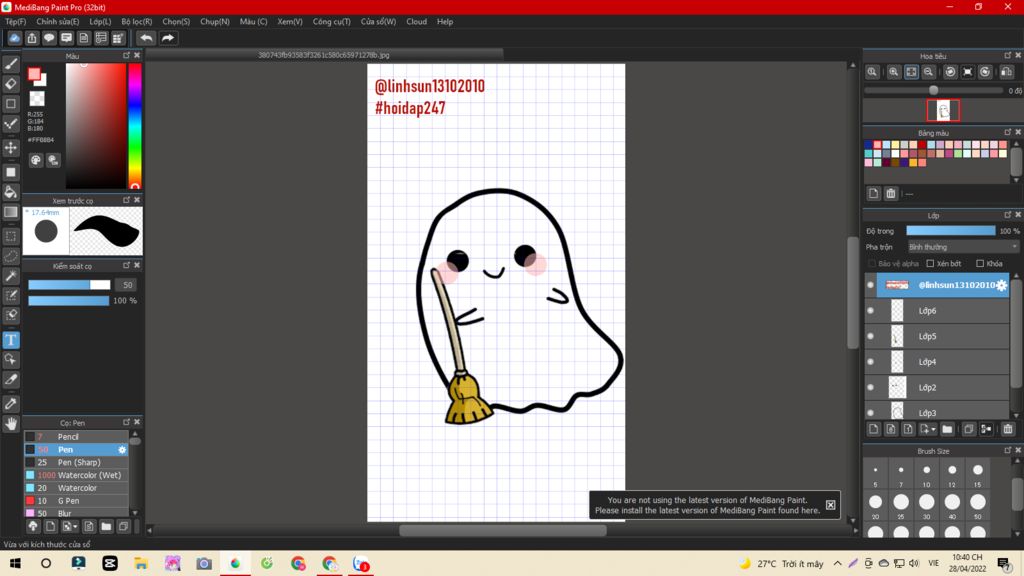Close the update notification popup

tap(830, 505)
